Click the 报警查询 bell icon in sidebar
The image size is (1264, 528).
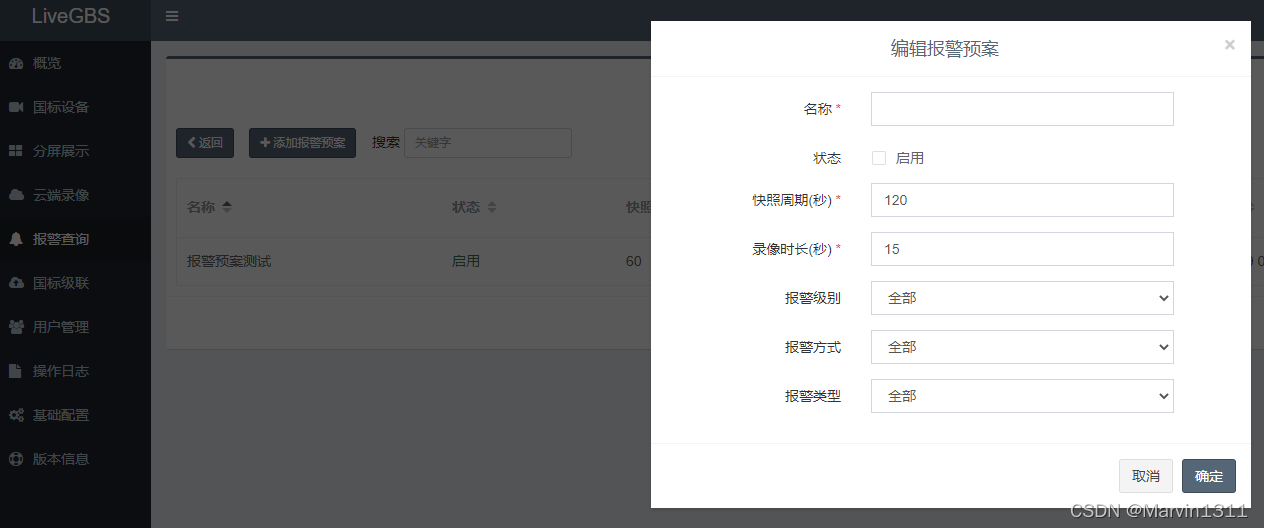16,239
